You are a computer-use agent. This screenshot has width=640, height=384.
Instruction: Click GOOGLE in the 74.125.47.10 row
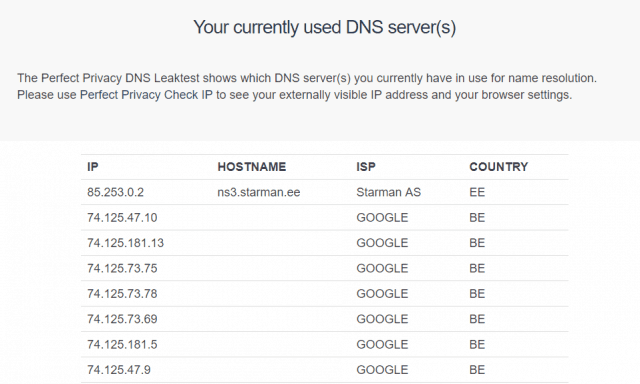coord(382,218)
